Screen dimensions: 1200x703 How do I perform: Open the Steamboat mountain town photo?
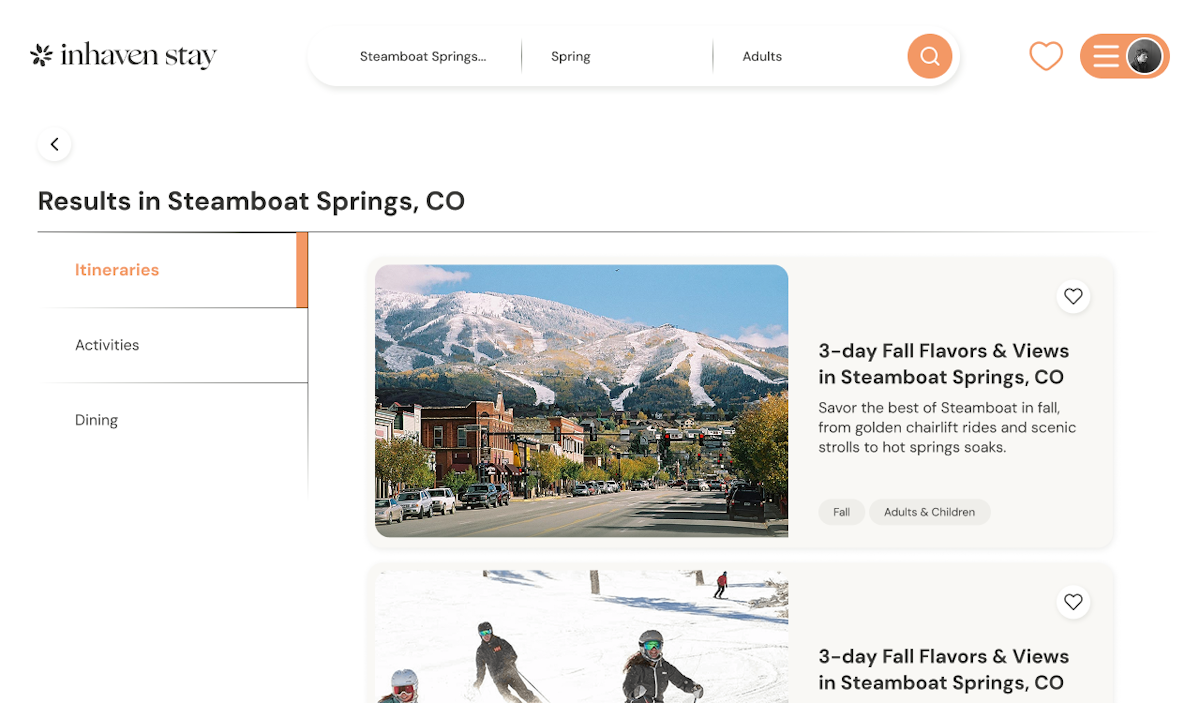point(581,401)
